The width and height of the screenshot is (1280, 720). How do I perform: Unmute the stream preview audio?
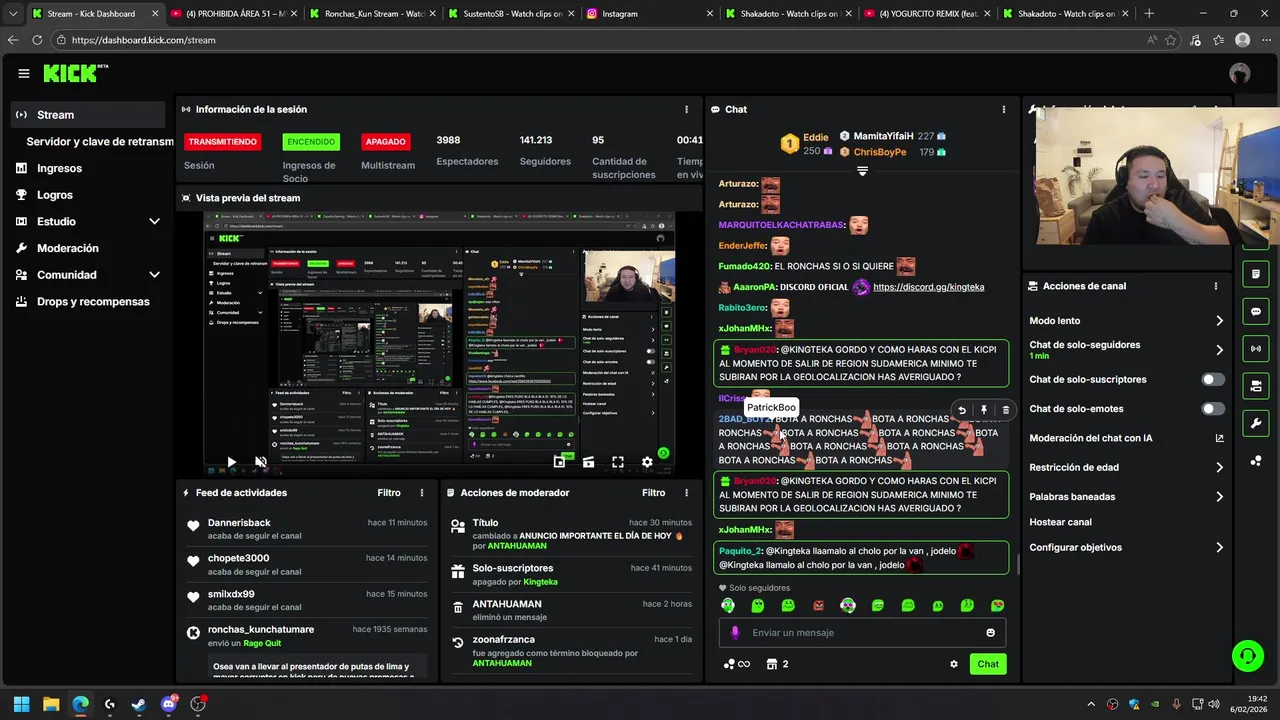click(260, 462)
